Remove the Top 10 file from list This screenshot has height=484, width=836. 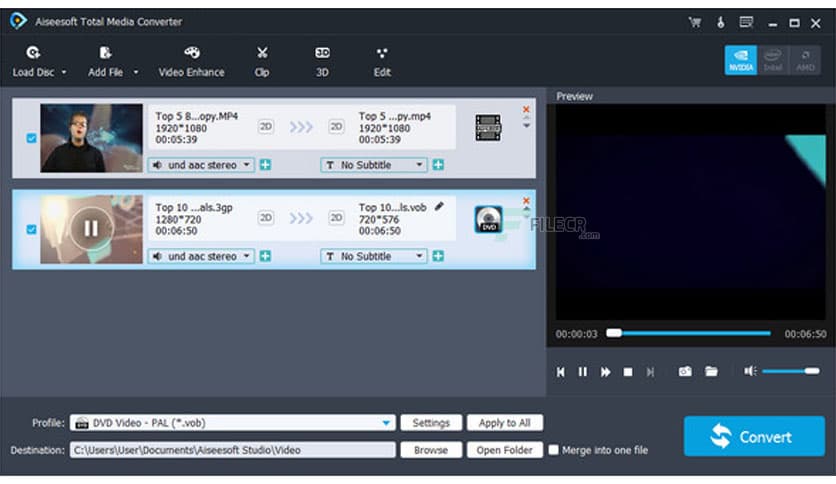(x=526, y=200)
